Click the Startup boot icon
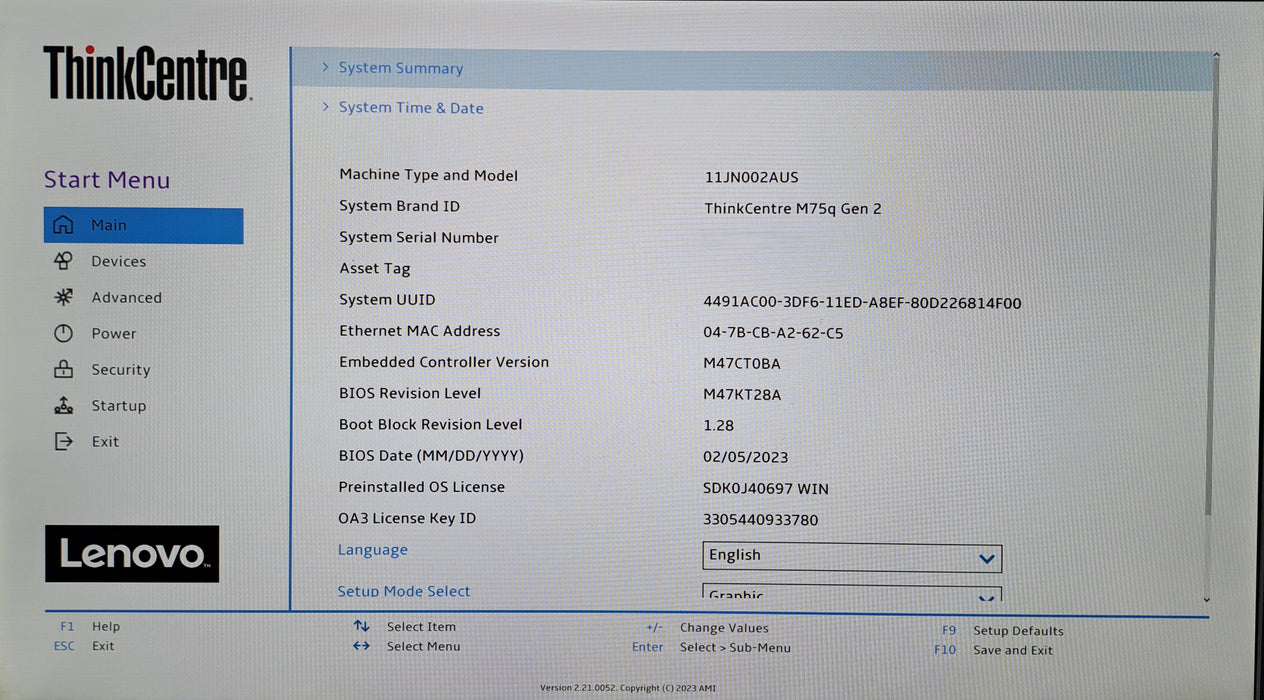 tap(63, 405)
